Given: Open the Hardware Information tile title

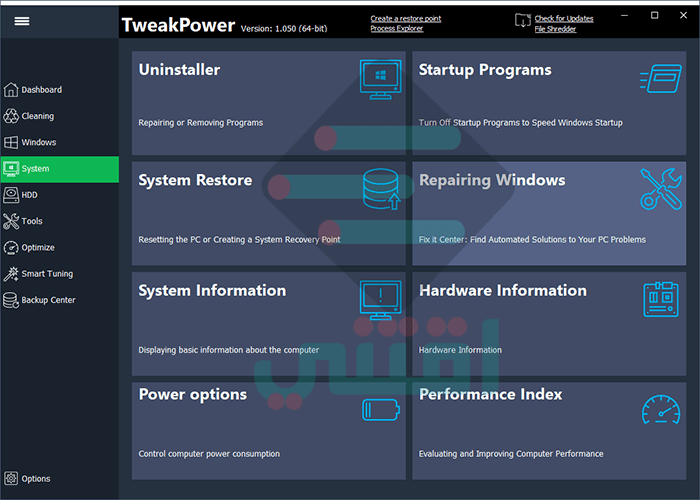Looking at the screenshot, I should [503, 291].
